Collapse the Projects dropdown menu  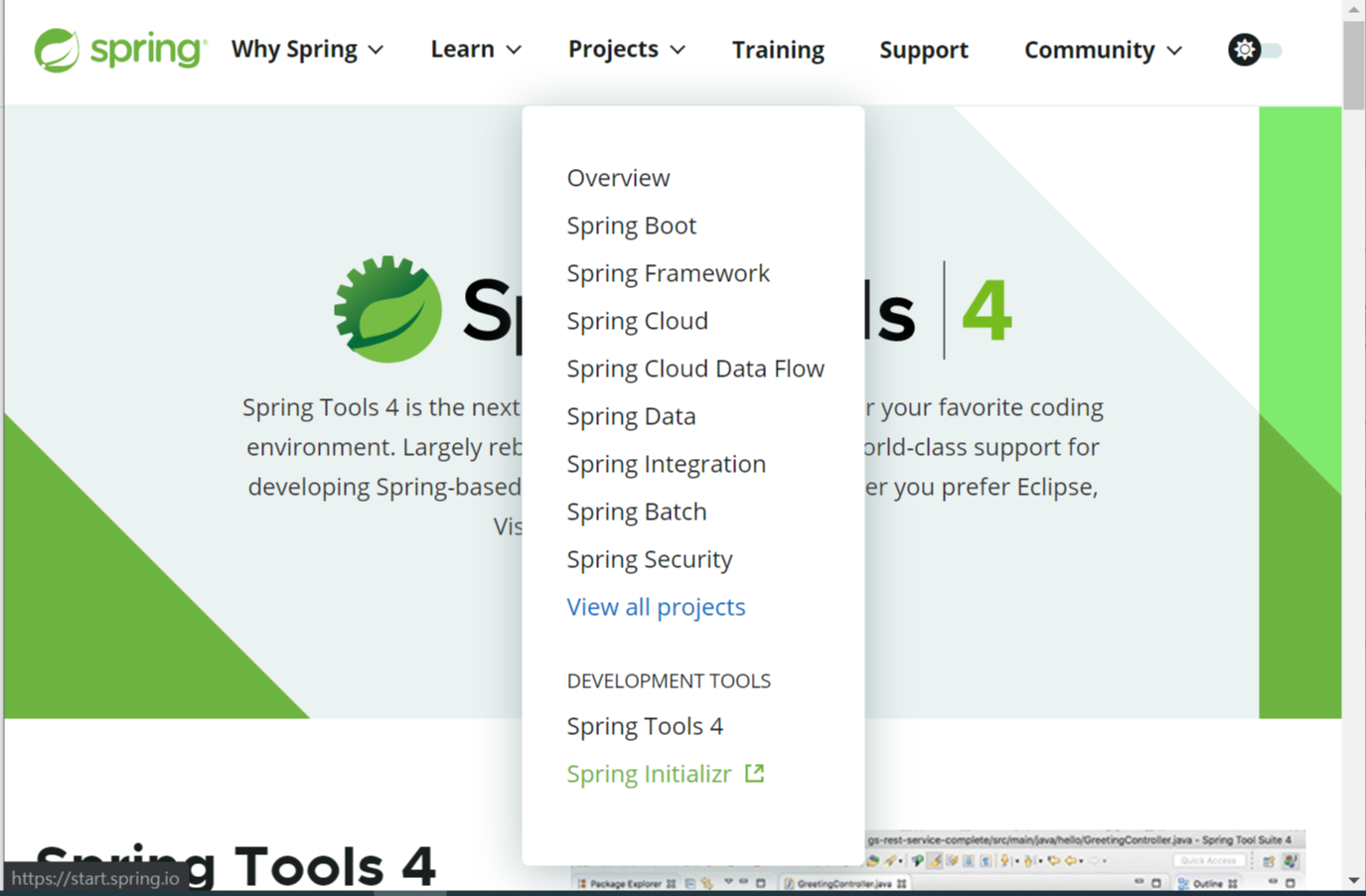tap(627, 50)
